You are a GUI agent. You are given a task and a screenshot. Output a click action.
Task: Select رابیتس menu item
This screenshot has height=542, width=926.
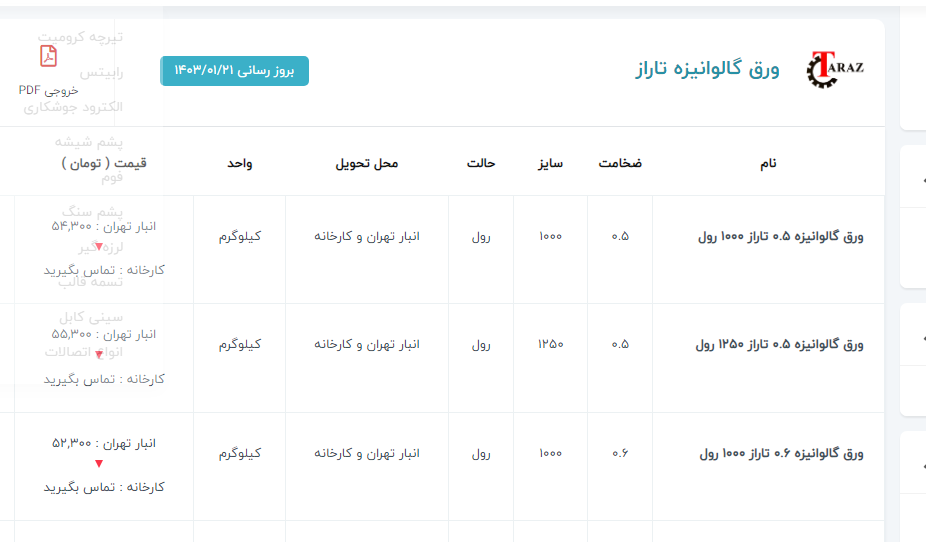101,72
